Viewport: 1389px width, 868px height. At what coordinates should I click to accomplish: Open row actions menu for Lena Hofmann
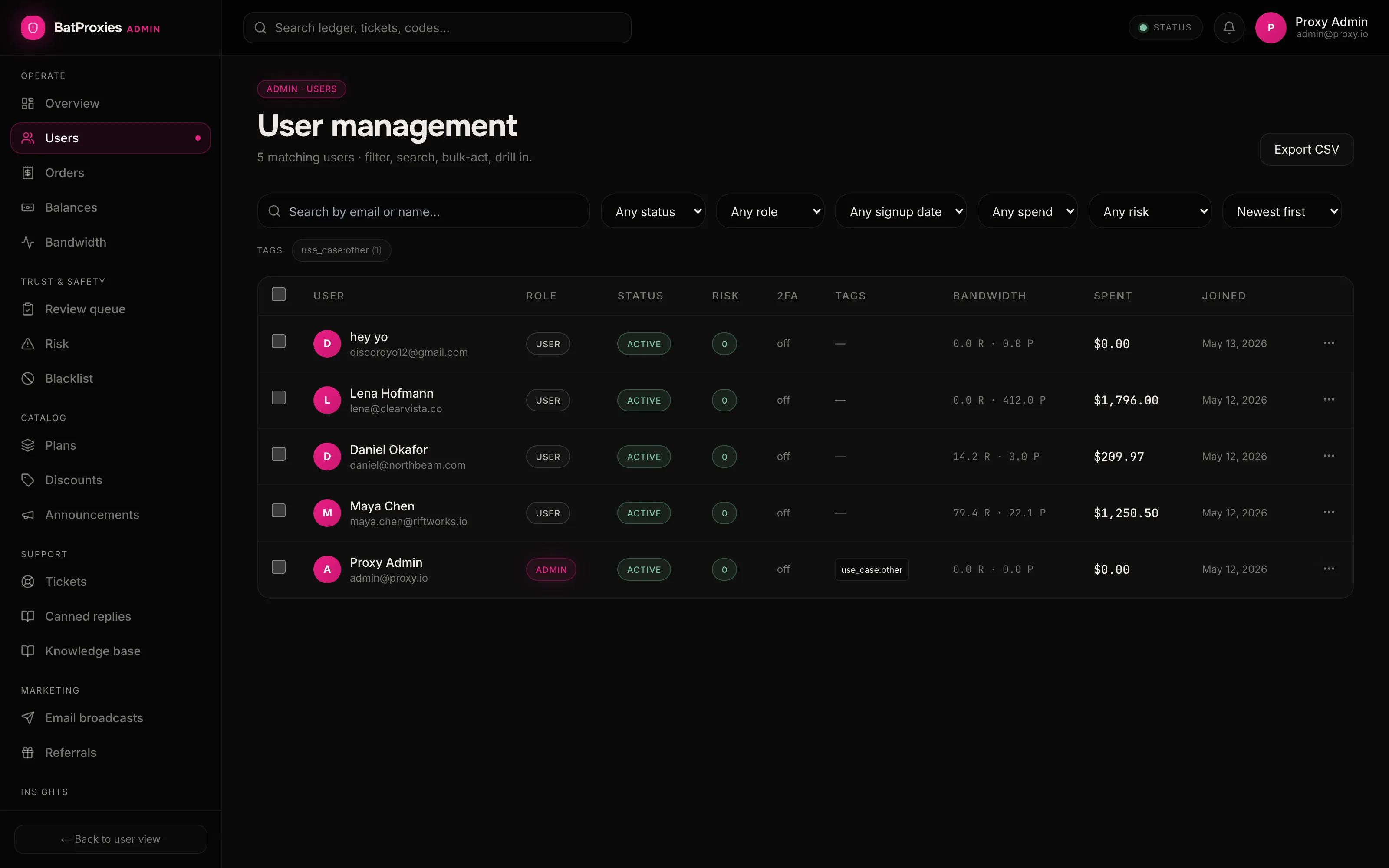(x=1329, y=400)
